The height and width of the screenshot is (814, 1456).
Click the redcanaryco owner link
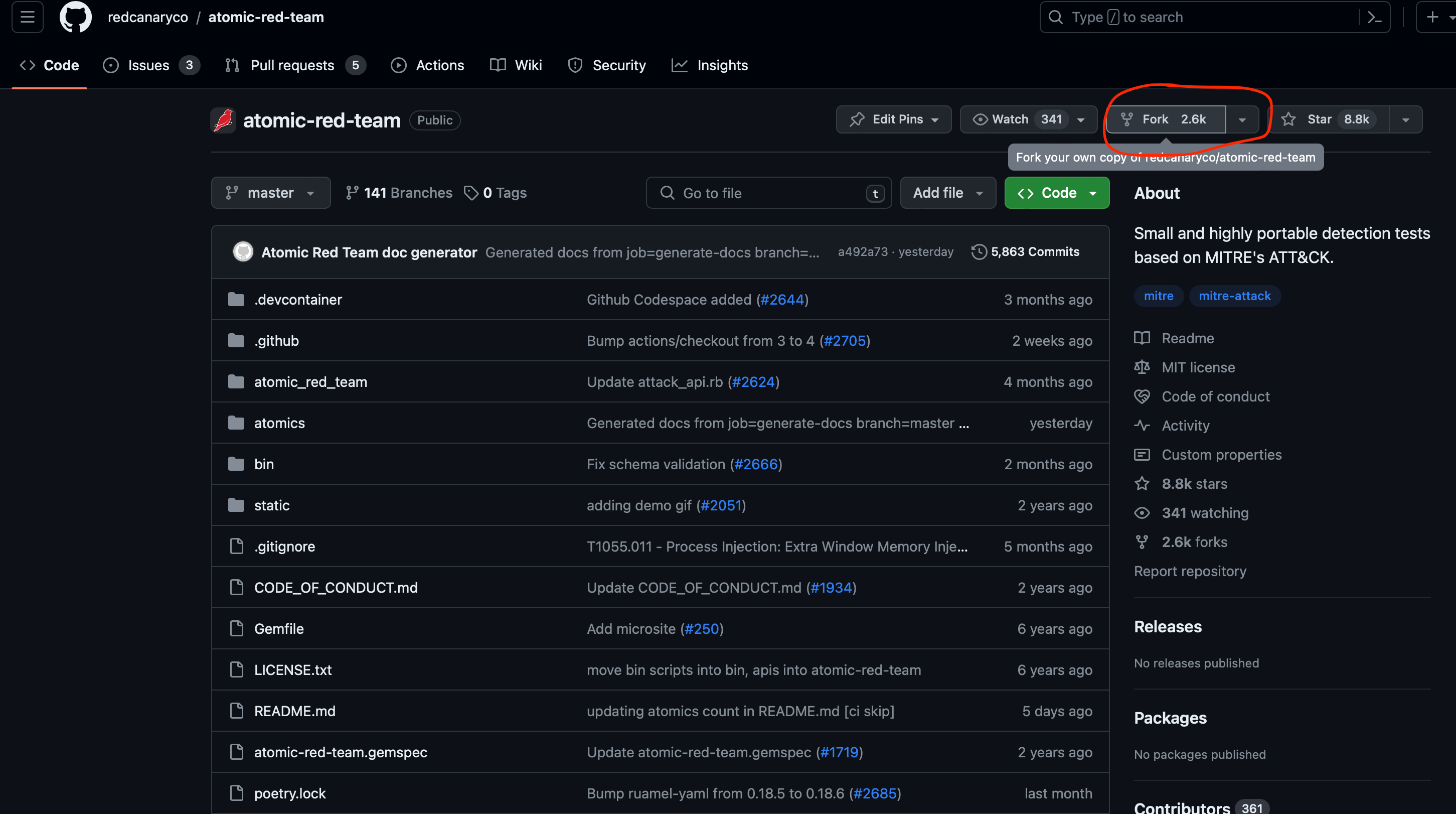pyautogui.click(x=147, y=17)
